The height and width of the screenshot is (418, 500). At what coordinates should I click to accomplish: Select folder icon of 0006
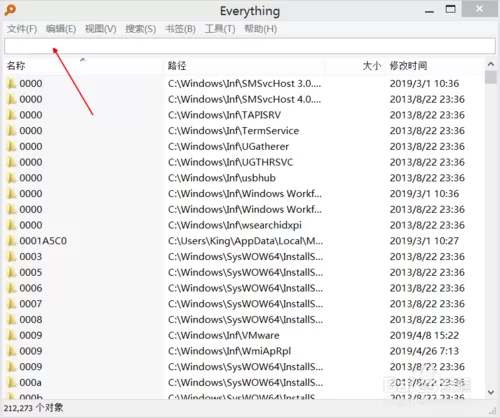pos(12,288)
